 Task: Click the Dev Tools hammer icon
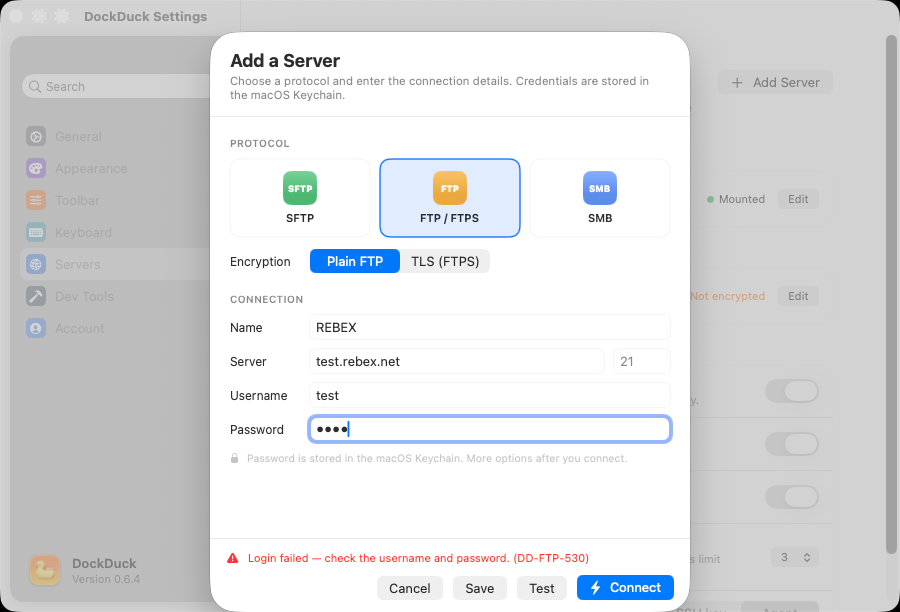[36, 297]
